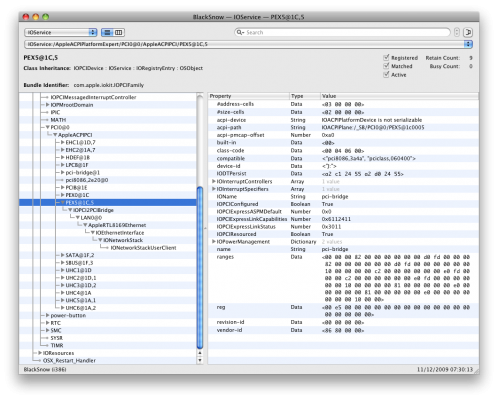Click the path bar popup arrow
The width and height of the screenshot is (498, 400).
pos(468,44)
